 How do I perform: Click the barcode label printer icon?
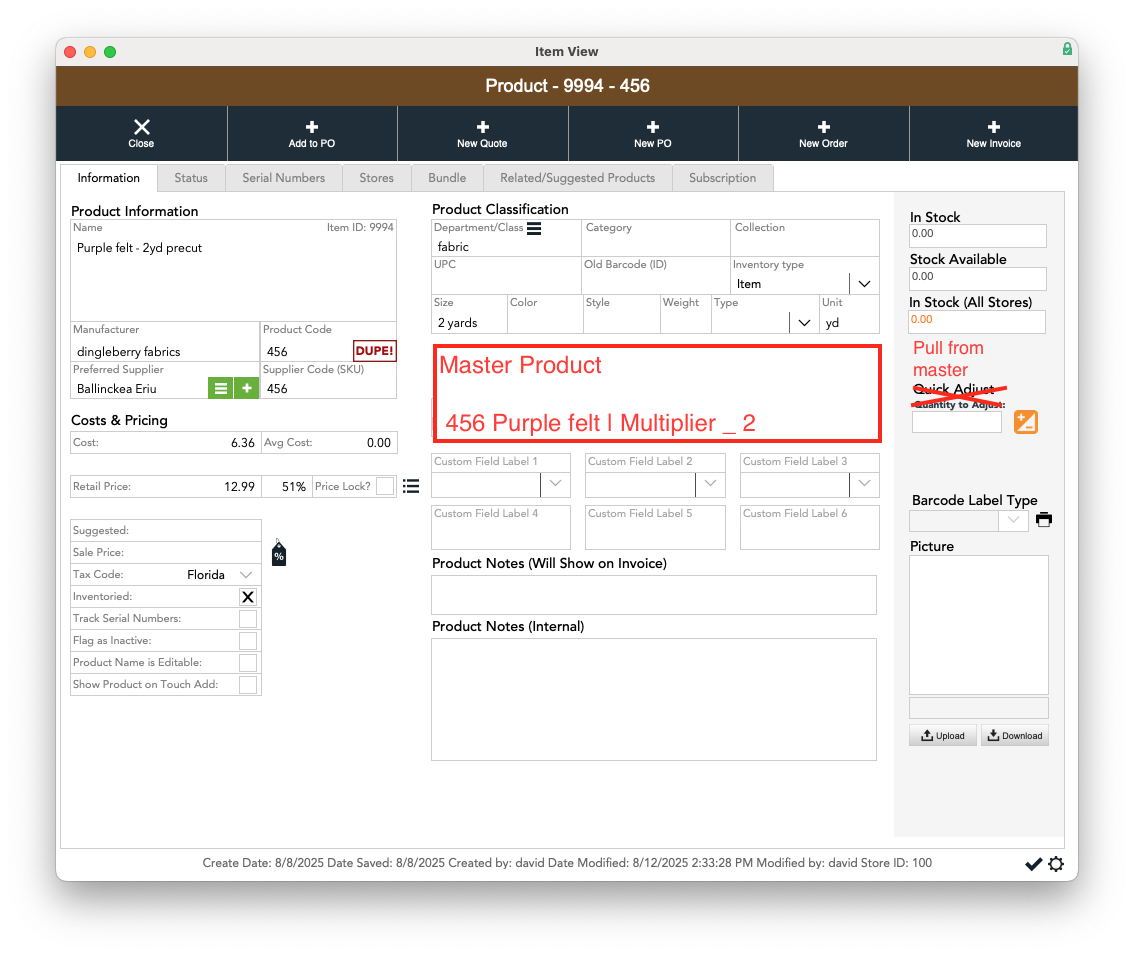pos(1044,520)
